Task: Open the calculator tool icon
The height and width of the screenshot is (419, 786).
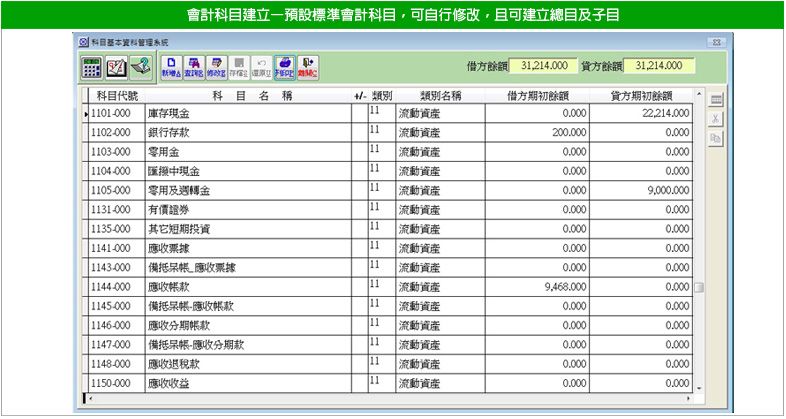Action: [91, 67]
